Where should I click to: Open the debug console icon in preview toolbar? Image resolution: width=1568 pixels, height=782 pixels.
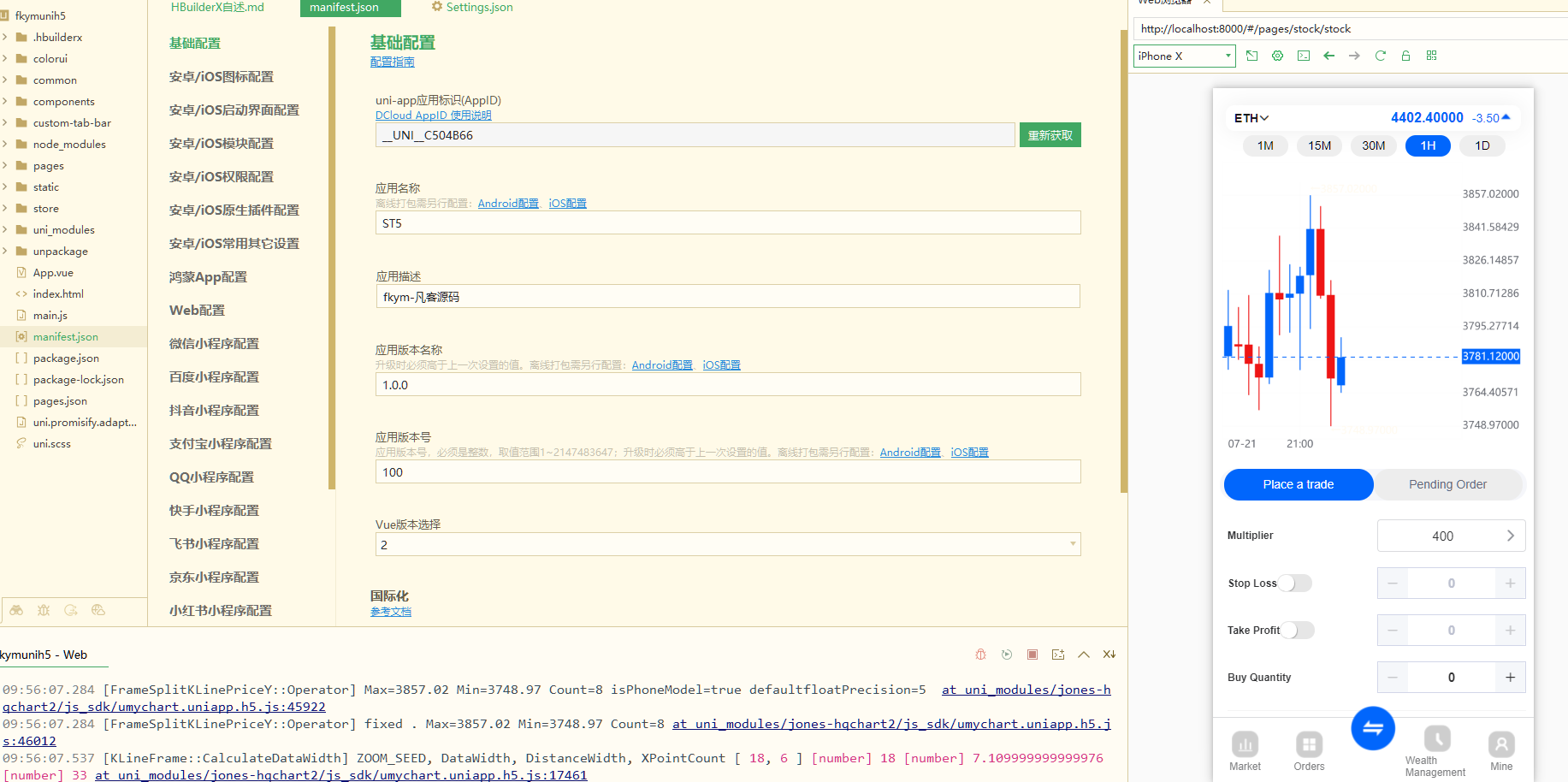click(x=1303, y=56)
